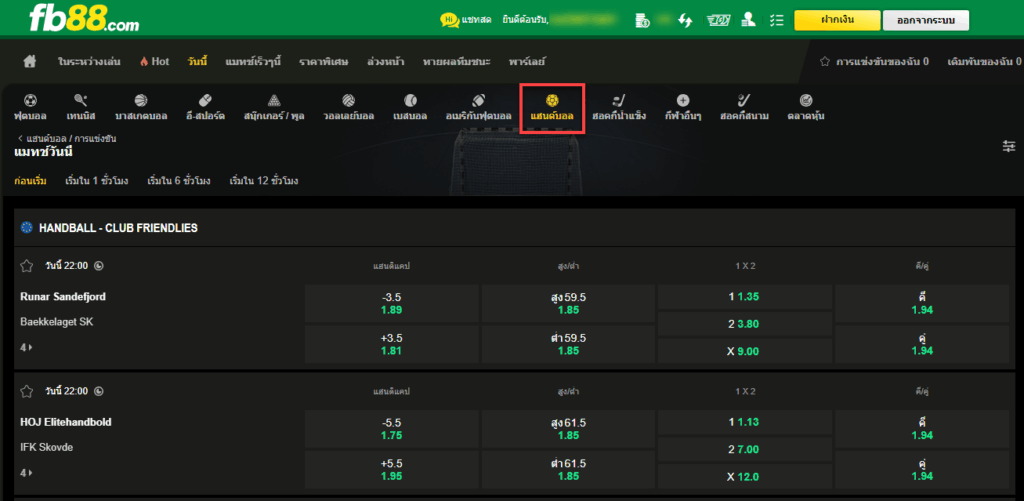Bet handicap -3.5 at 1.89
The width and height of the screenshot is (1024, 501).
[x=392, y=303]
